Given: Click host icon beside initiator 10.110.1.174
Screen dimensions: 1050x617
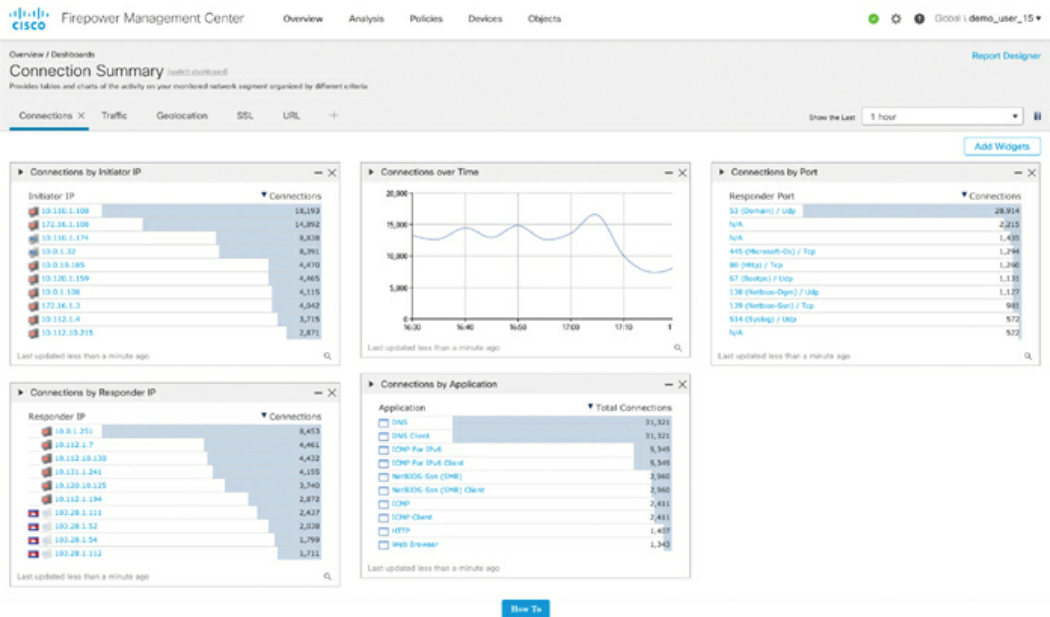Looking at the screenshot, I should pyautogui.click(x=33, y=238).
